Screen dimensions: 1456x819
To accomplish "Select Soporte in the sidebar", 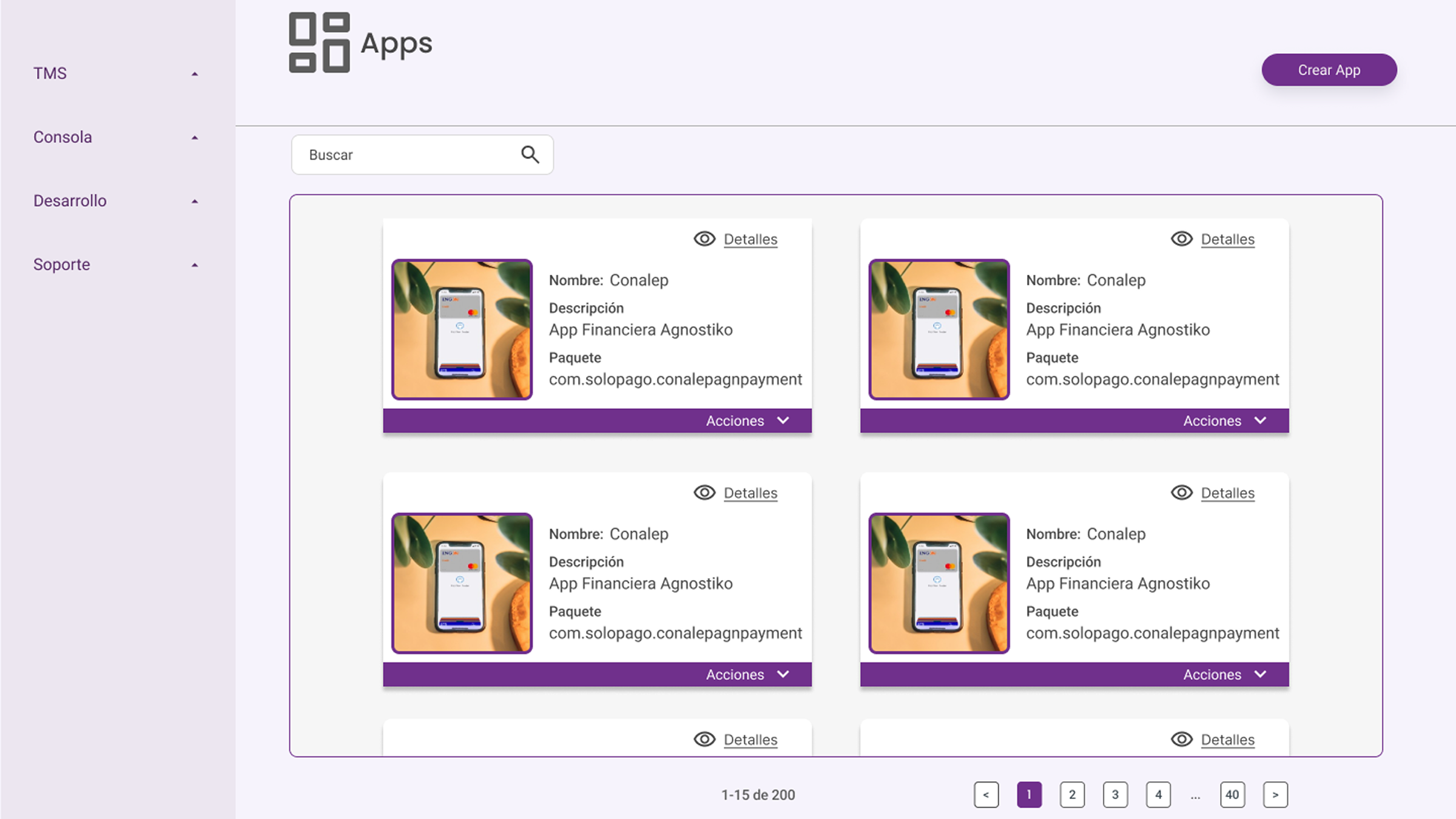I will tap(61, 265).
